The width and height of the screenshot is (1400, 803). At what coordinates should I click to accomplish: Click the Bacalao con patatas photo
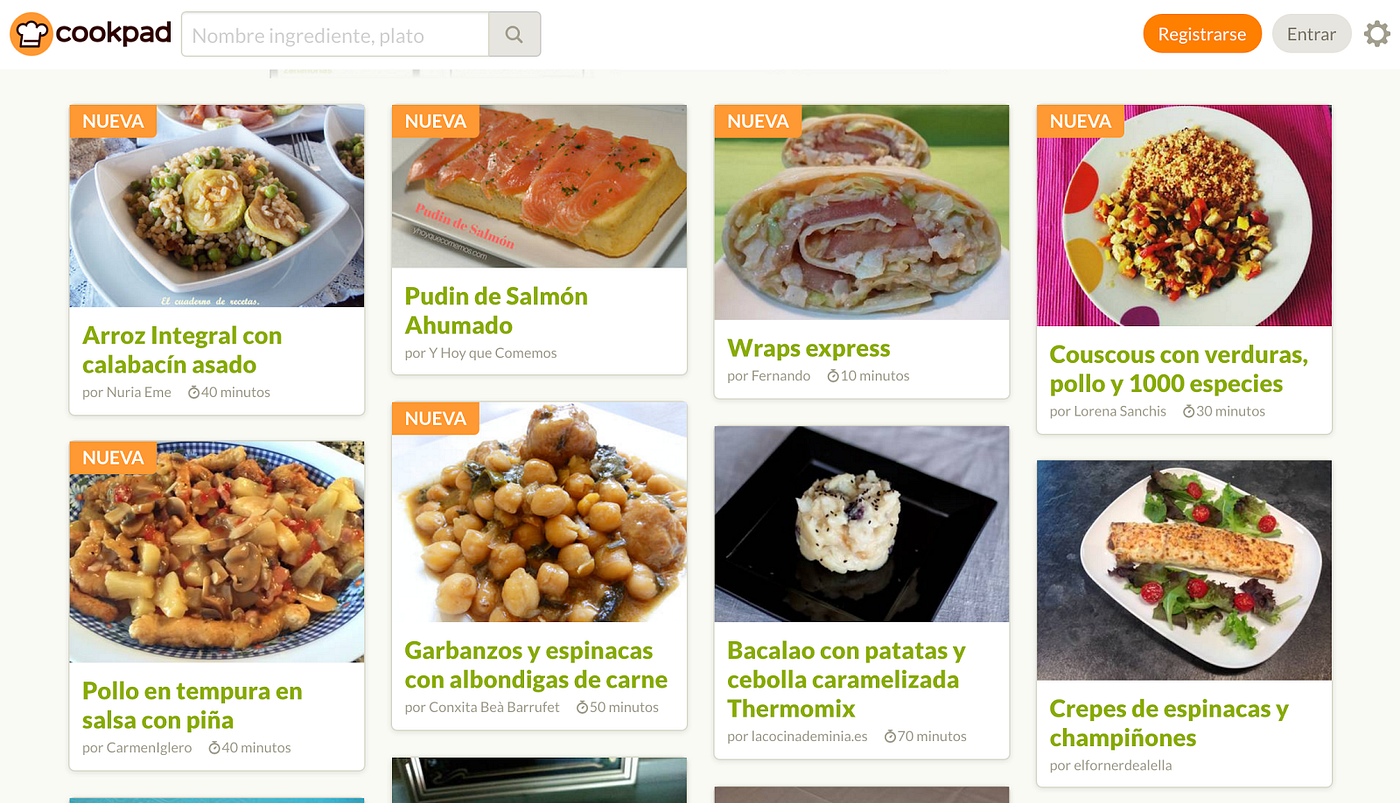tap(862, 524)
